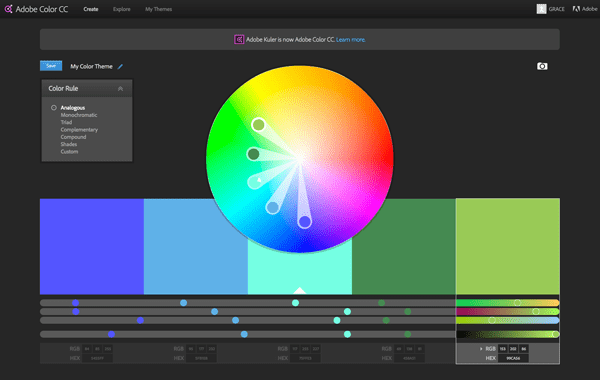This screenshot has height=380, width=600.
Task: Click the white base-color triangle marker
Action: click(300, 291)
